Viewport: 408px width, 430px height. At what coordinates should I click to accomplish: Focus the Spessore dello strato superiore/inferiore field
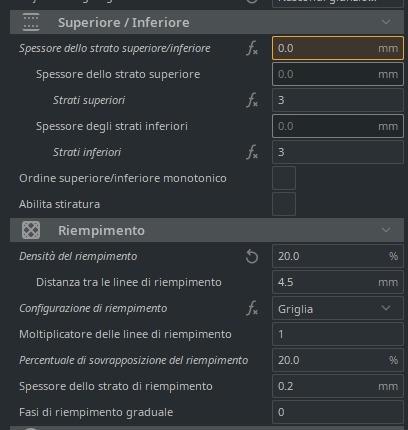[338, 48]
